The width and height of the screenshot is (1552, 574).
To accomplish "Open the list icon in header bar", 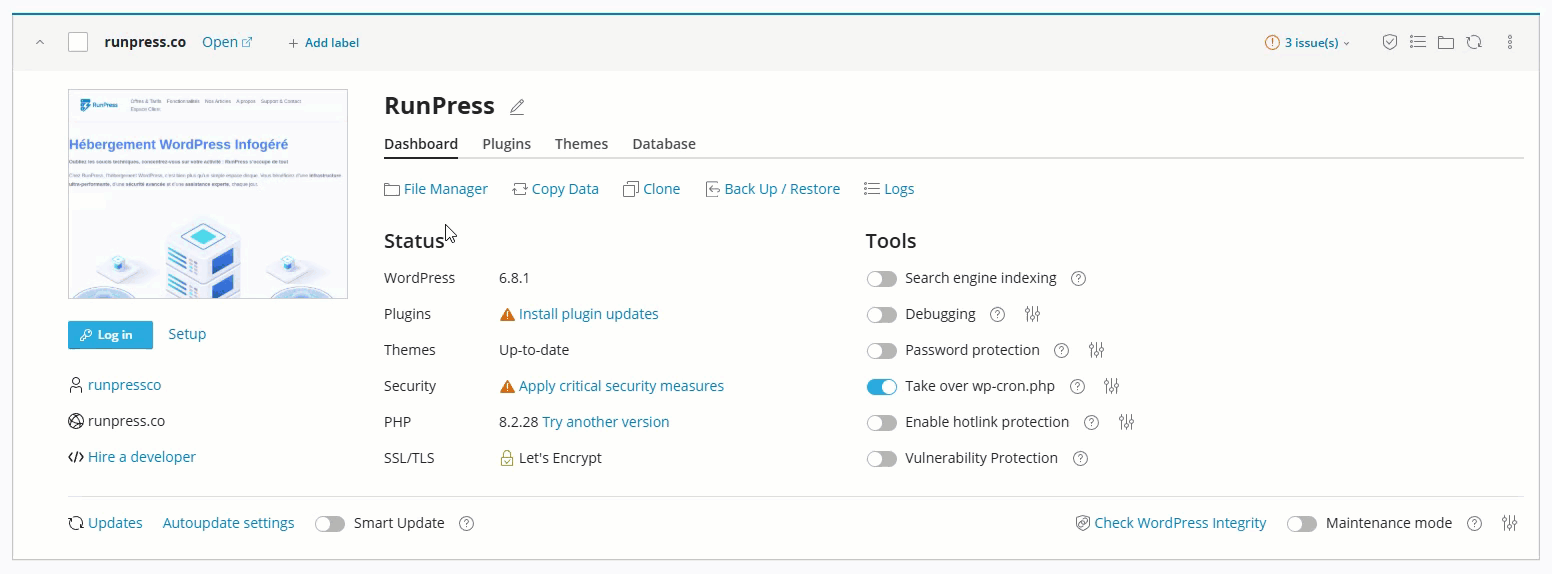I will [1417, 42].
